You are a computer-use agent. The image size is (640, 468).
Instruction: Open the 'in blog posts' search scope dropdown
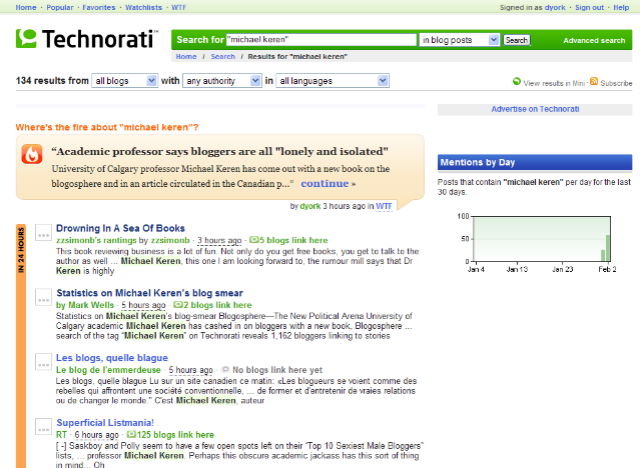tap(459, 40)
